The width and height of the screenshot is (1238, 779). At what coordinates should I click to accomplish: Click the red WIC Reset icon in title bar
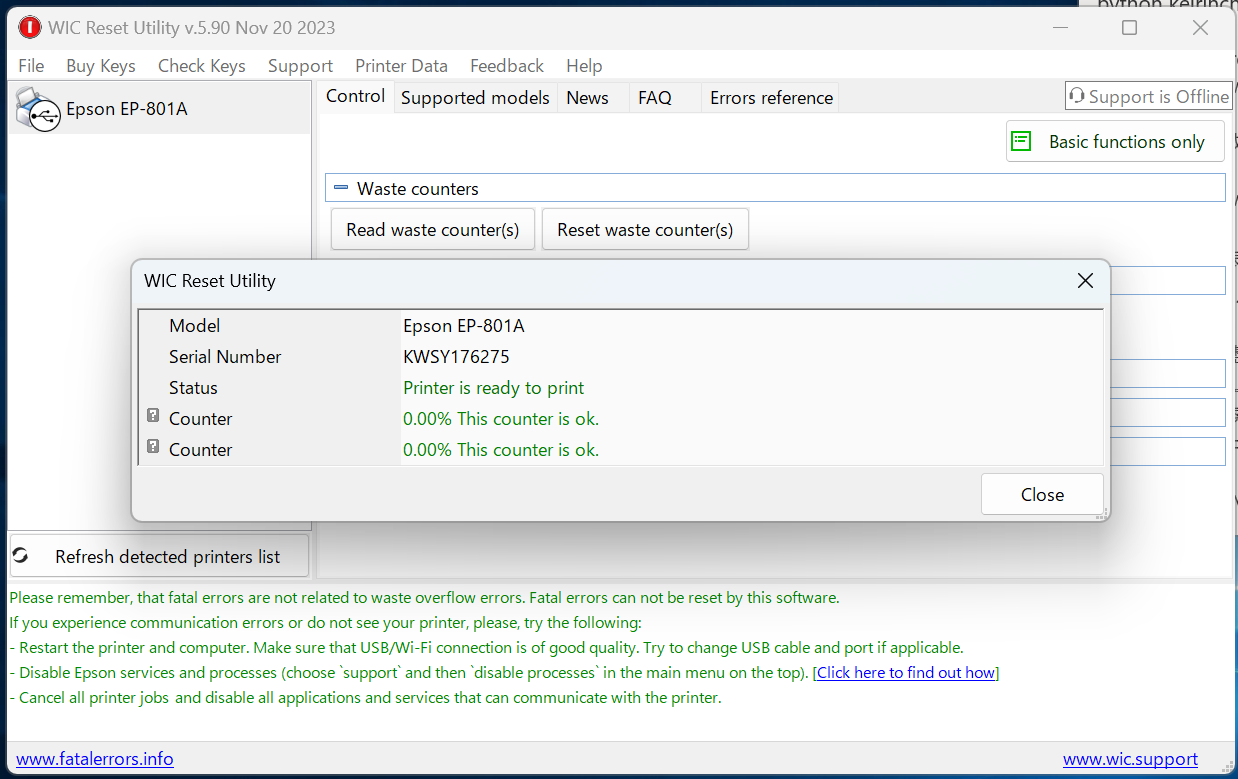click(29, 27)
